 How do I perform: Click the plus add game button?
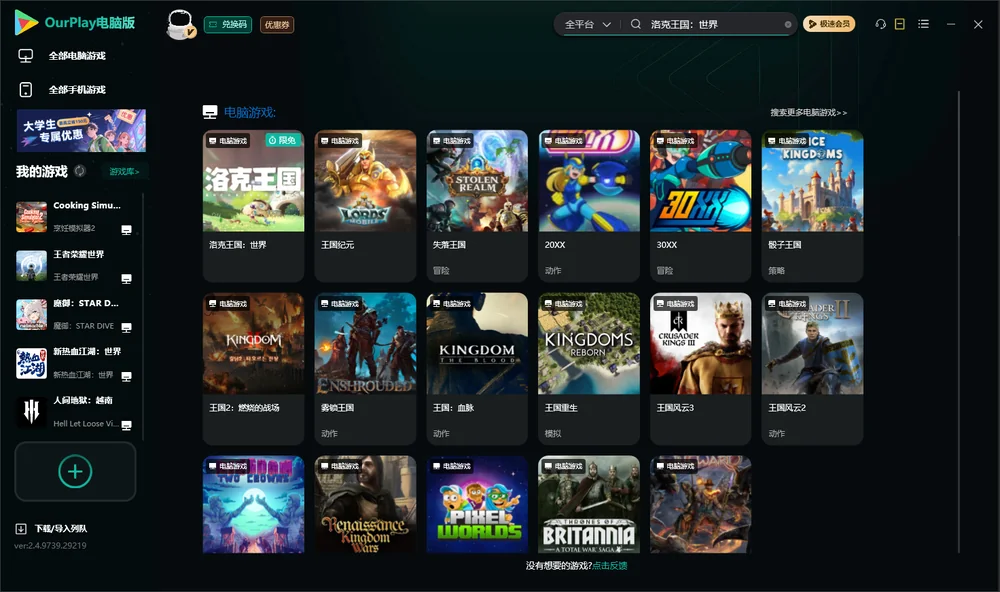pyautogui.click(x=75, y=471)
